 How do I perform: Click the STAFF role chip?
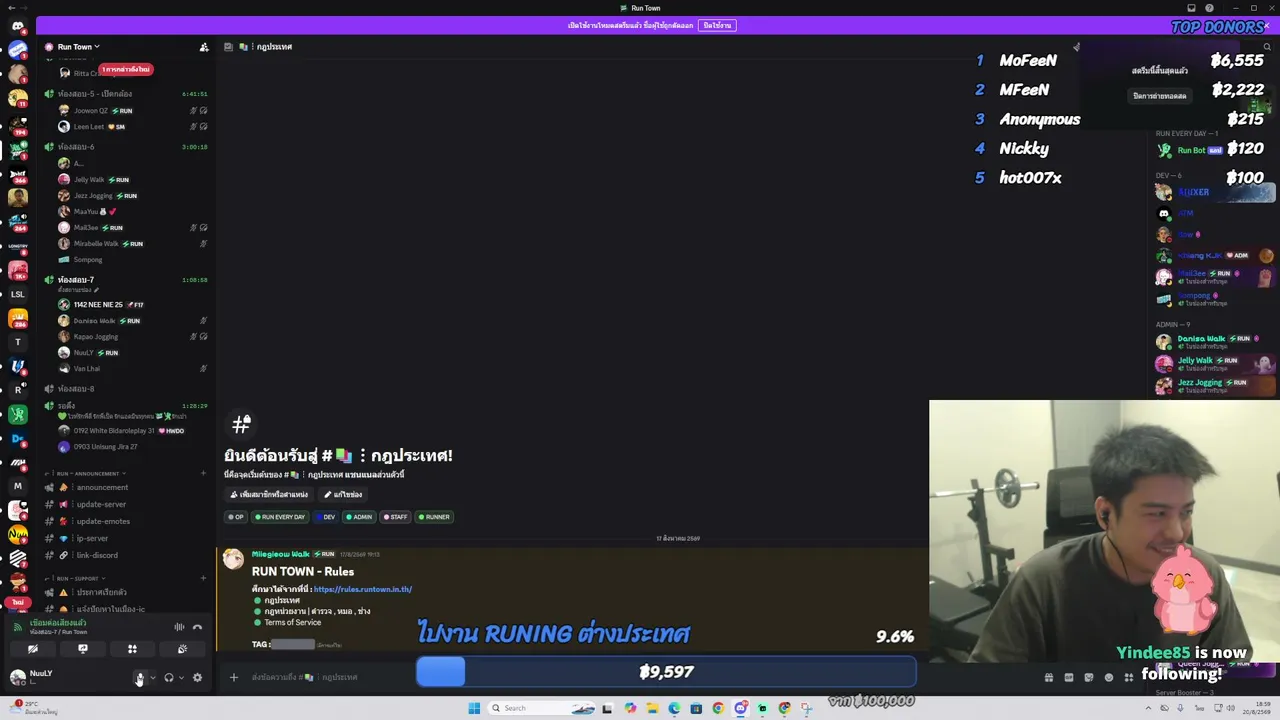[x=394, y=517]
